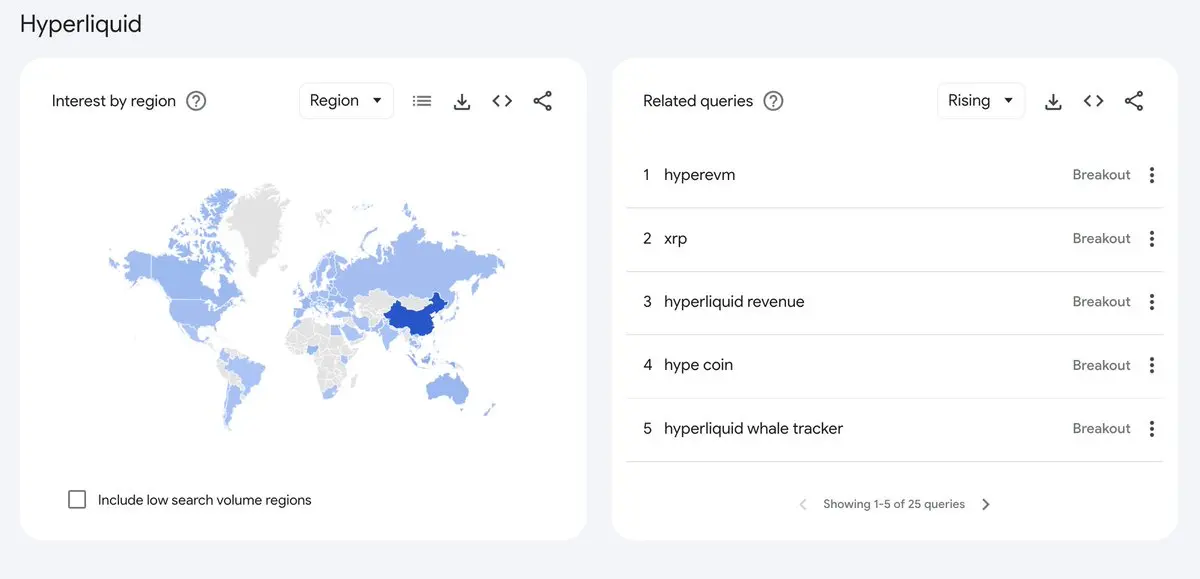Download Interest by region data as CSV
This screenshot has height=579, width=1200.
coord(462,101)
